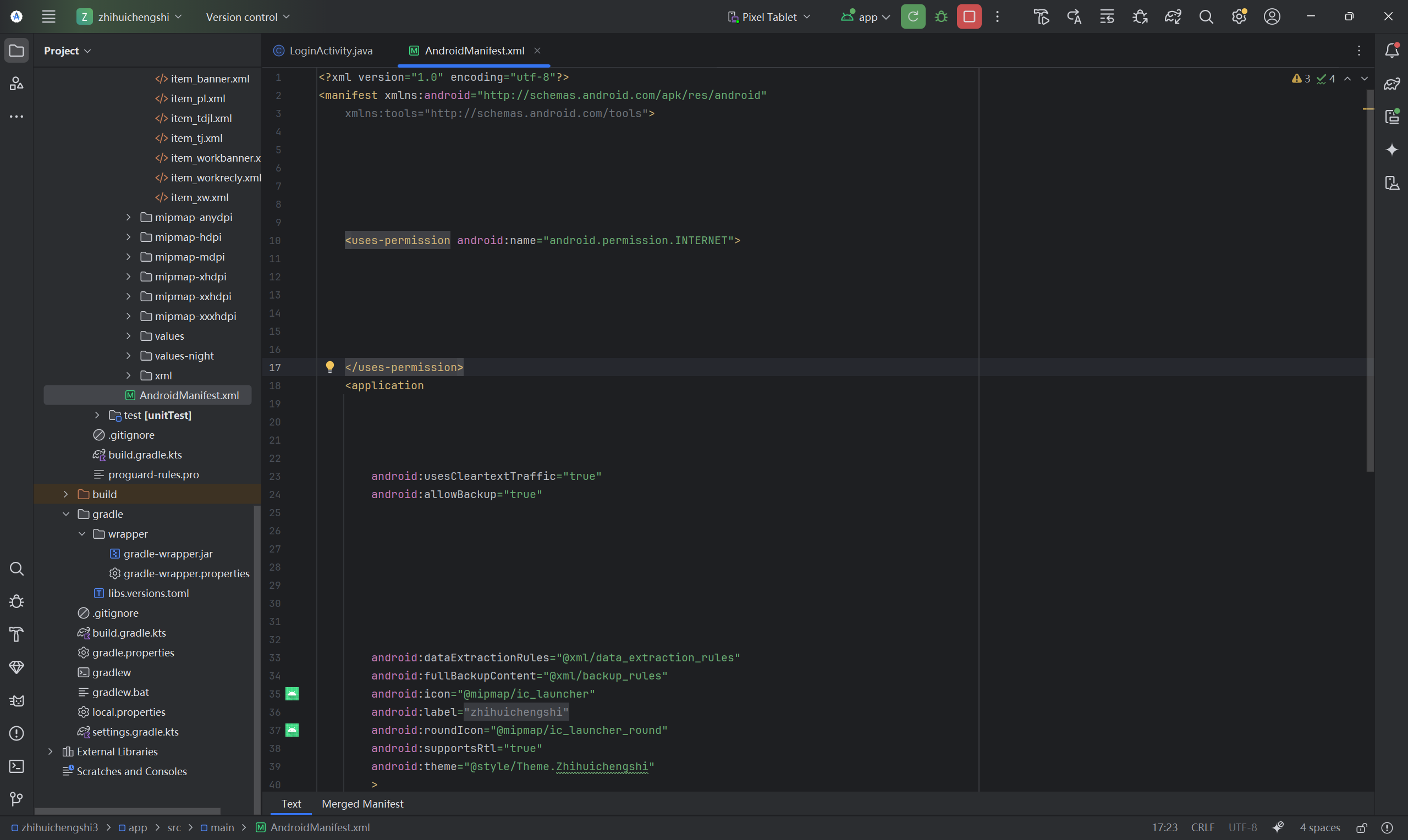Toggle the Project tool window folder icon

[16, 51]
